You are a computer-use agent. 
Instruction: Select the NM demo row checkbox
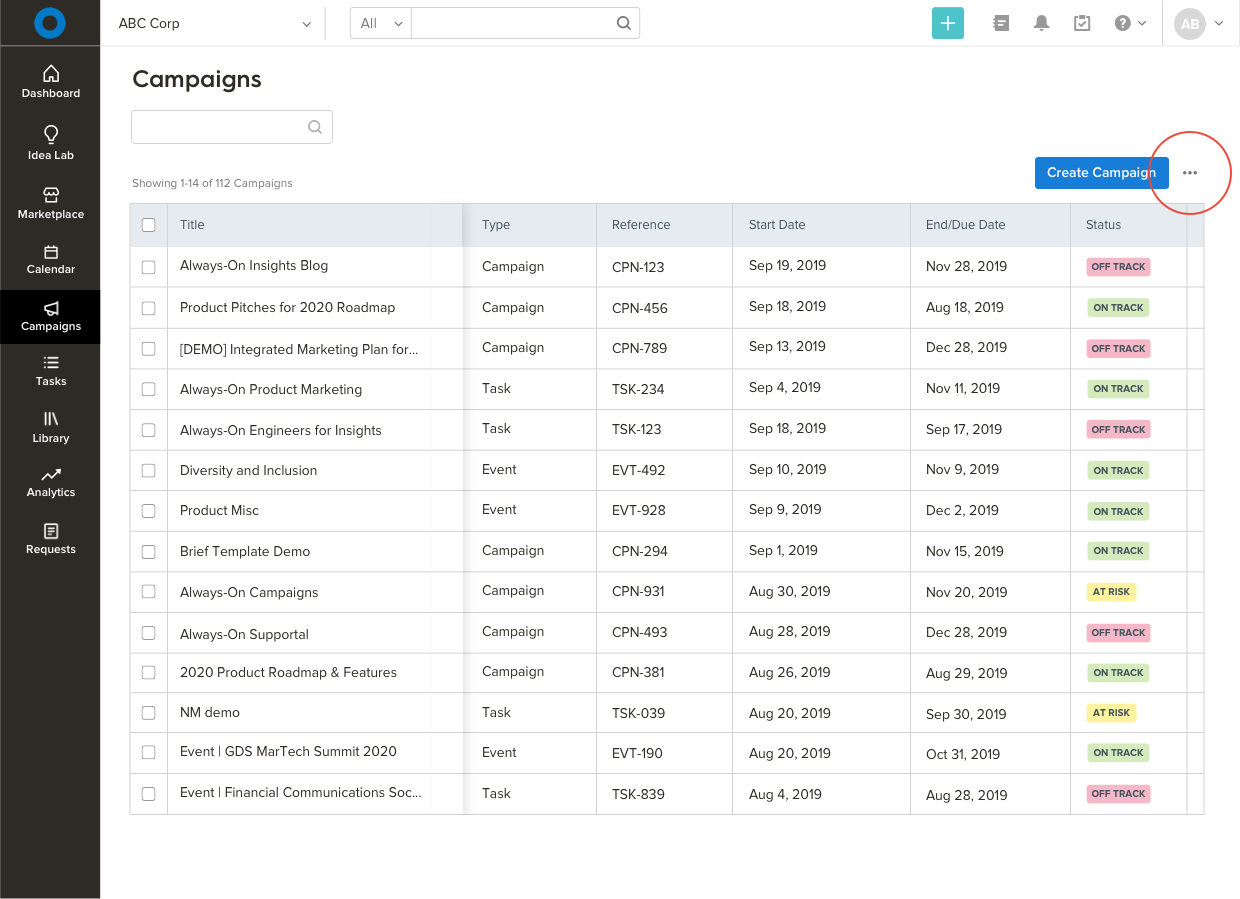coord(149,713)
